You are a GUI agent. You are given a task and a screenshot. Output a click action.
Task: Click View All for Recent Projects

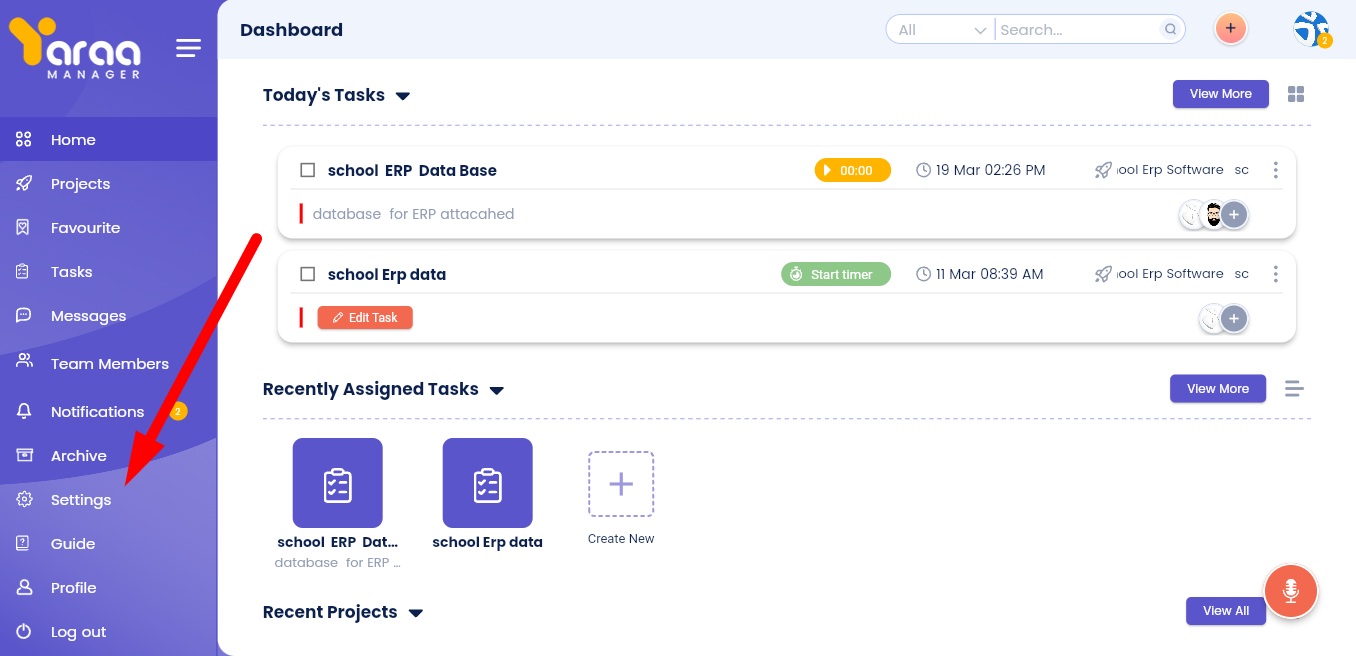click(x=1225, y=611)
